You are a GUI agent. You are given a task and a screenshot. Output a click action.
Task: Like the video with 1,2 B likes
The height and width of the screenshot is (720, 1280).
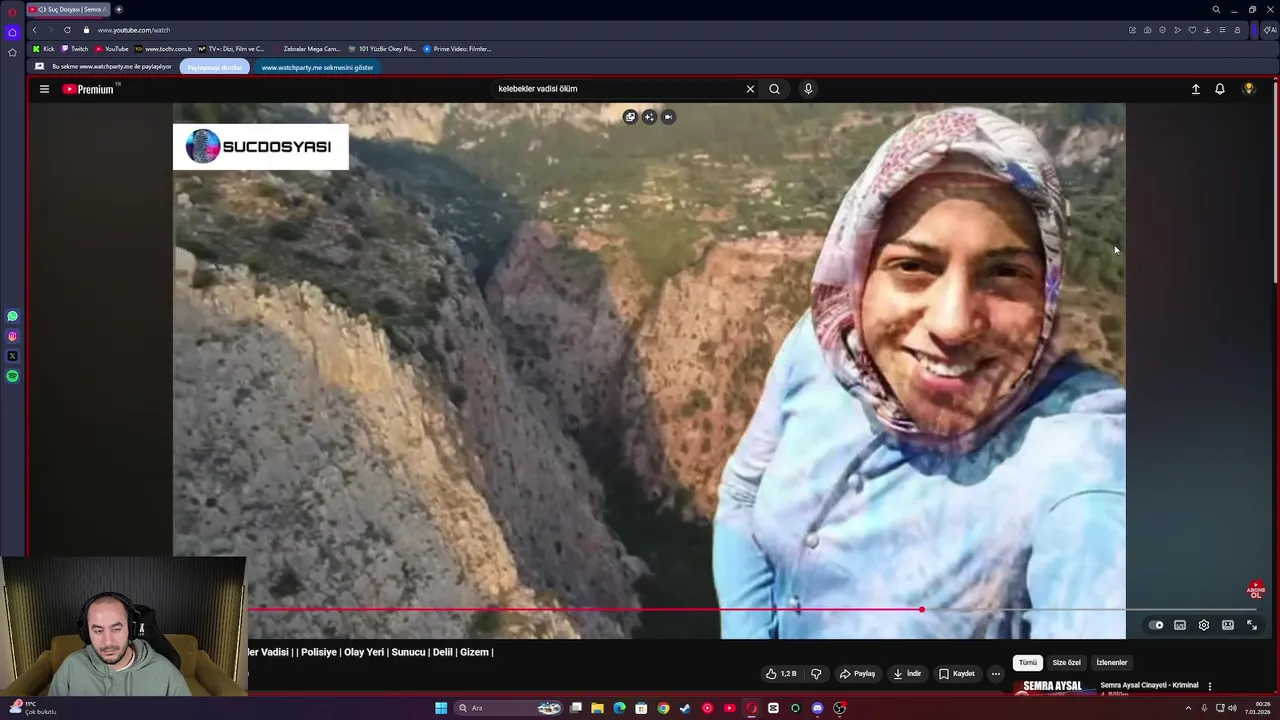(x=780, y=674)
